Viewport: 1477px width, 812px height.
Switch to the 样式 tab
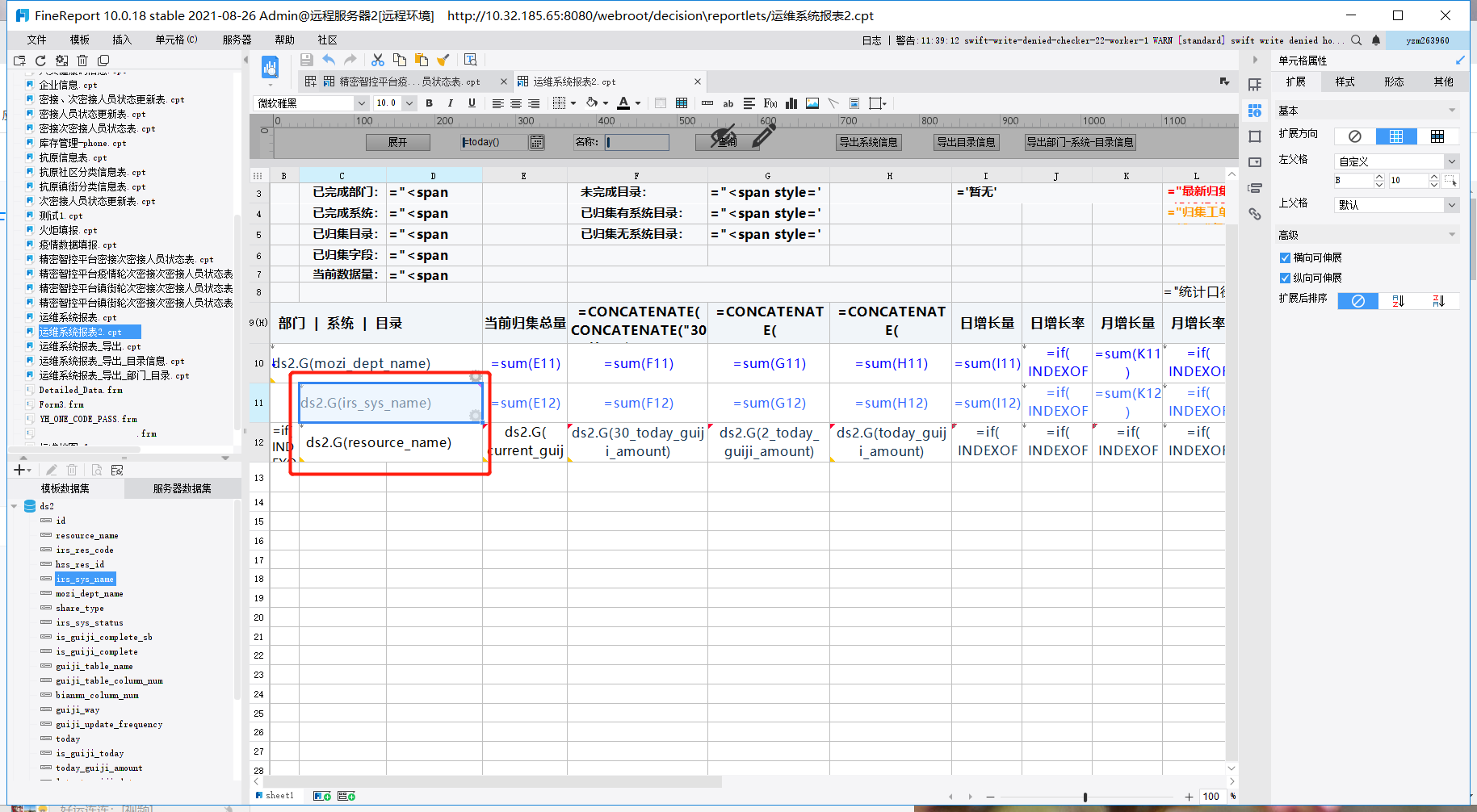[1345, 82]
